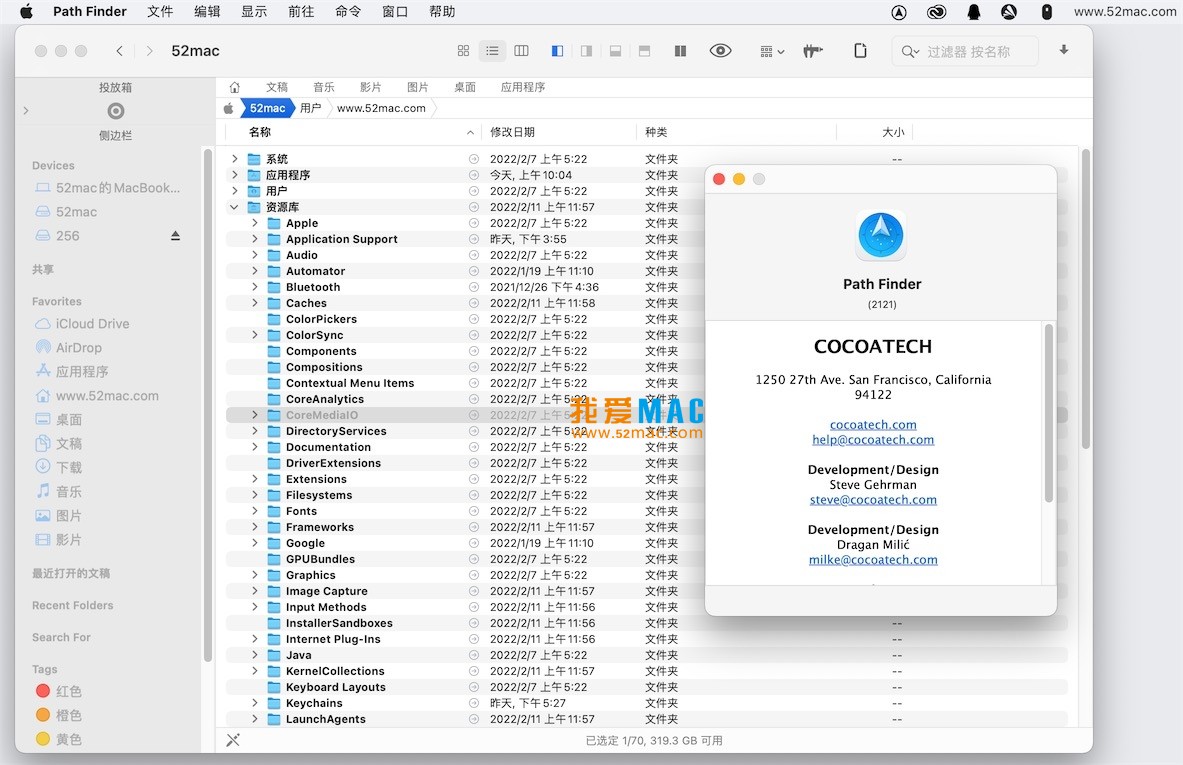This screenshot has width=1183, height=765.
Task: Eject the 256 volume in the sidebar
Action: coord(175,236)
